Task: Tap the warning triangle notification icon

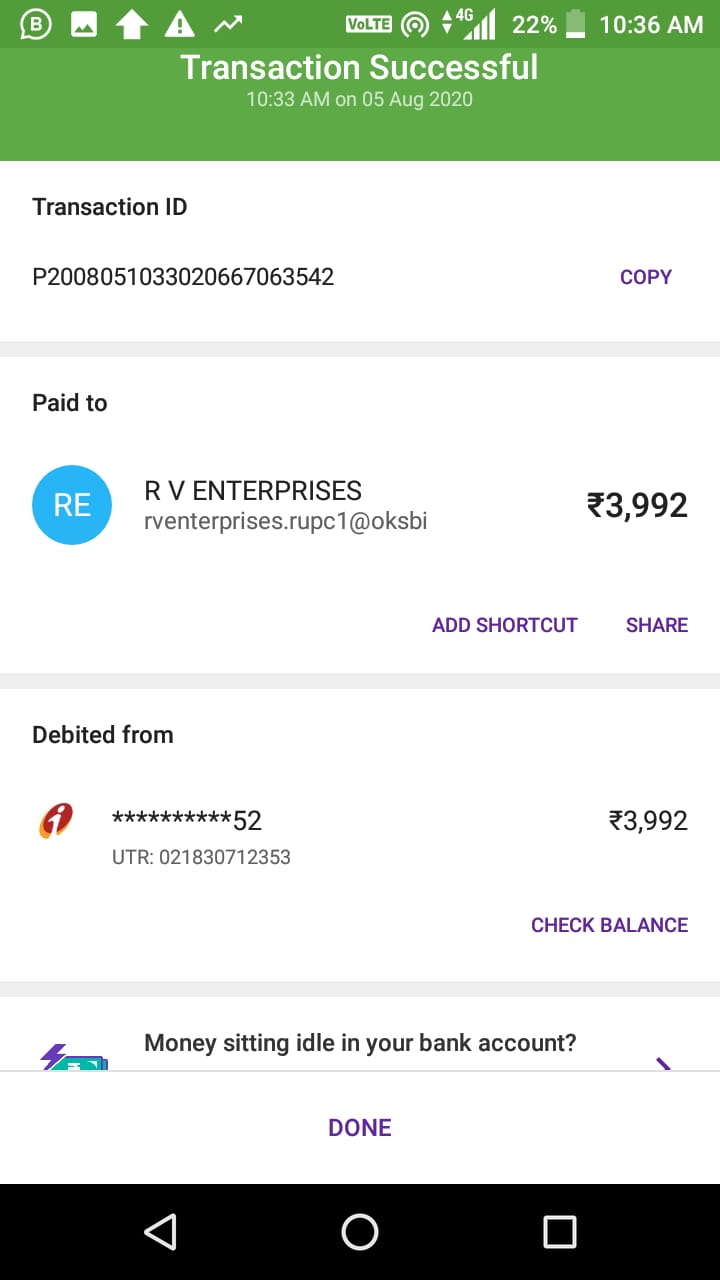Action: click(180, 24)
